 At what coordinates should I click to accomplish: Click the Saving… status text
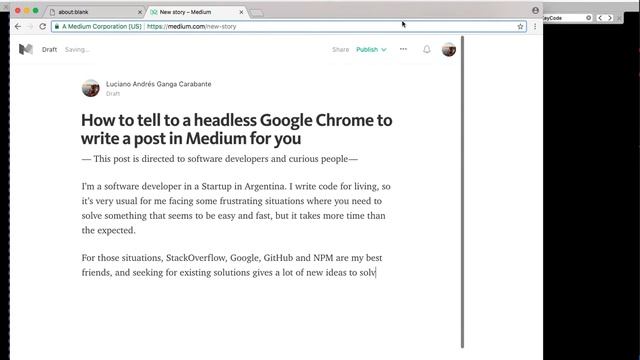coord(77,49)
